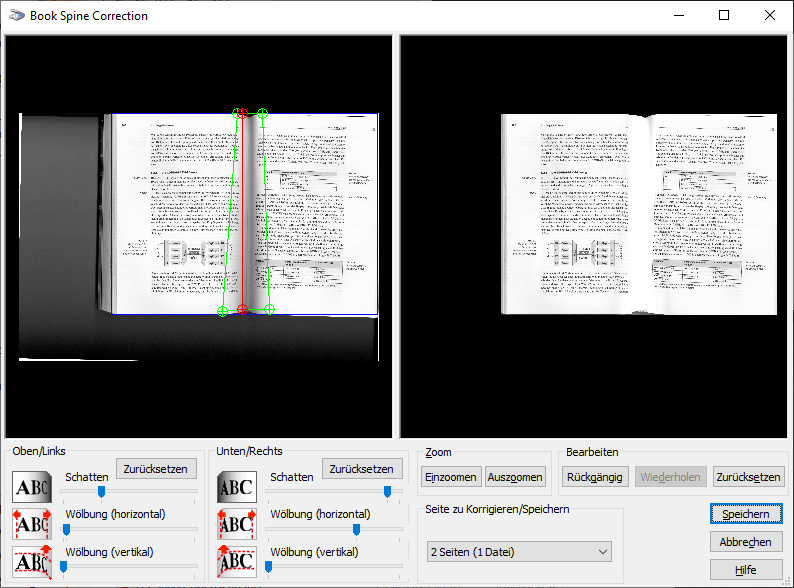Viewport: 794px width, 588px height.
Task: Click Zurücksetzen in the Bearbeiten group
Action: coord(749,477)
